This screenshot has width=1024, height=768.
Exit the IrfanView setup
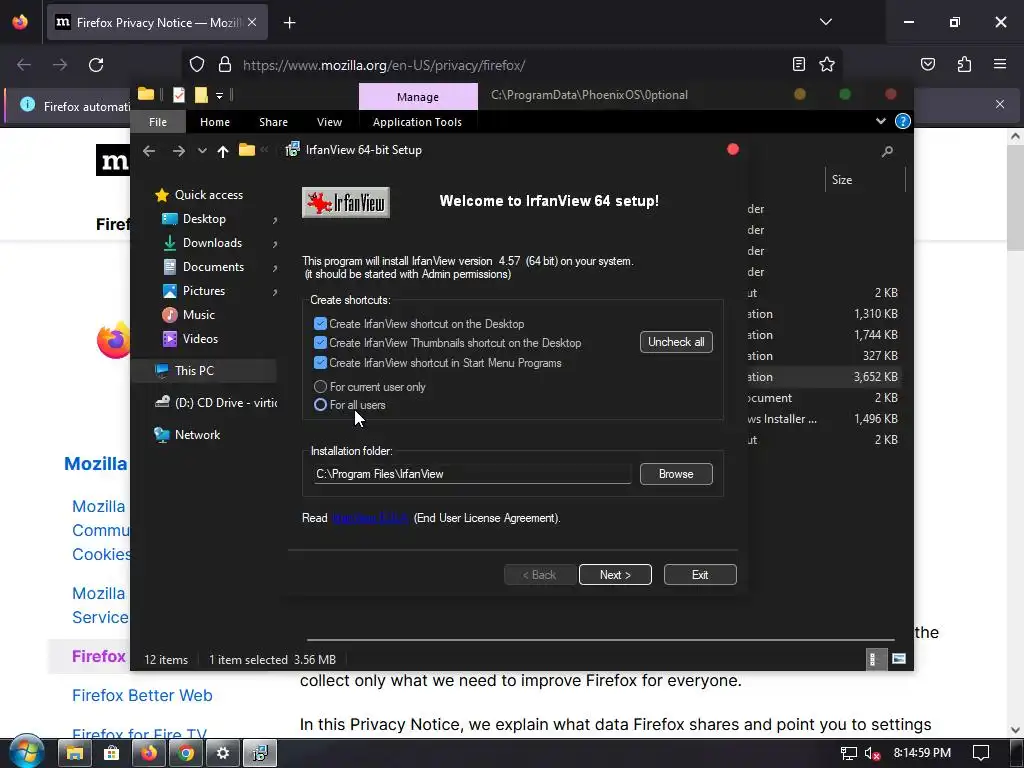700,575
